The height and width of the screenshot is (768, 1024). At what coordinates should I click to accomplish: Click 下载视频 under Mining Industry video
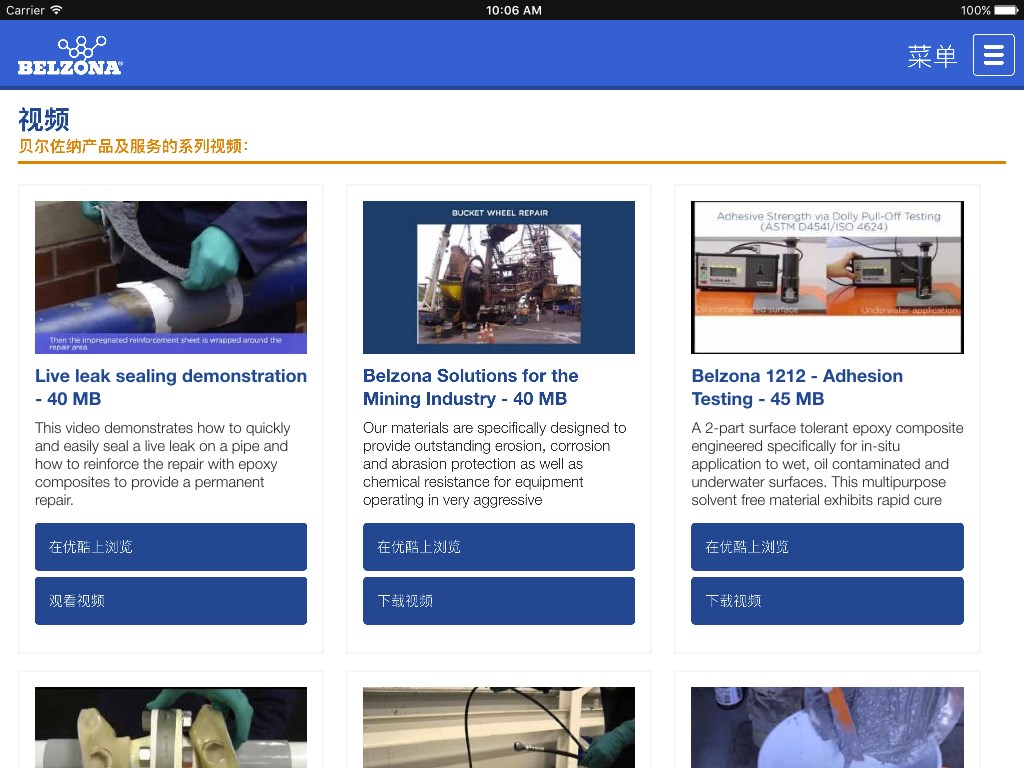click(499, 601)
